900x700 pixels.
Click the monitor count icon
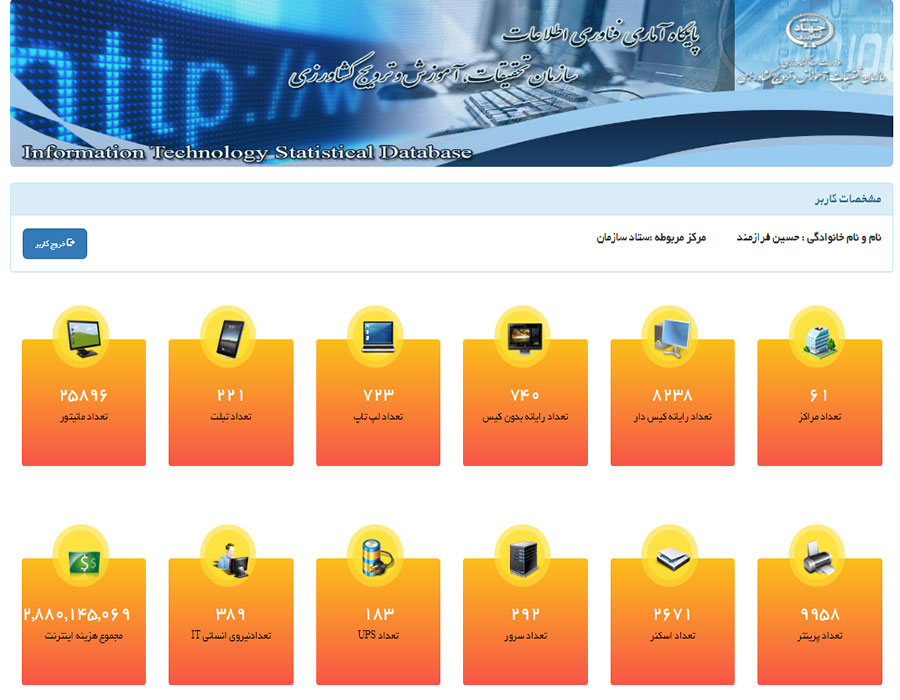point(83,337)
